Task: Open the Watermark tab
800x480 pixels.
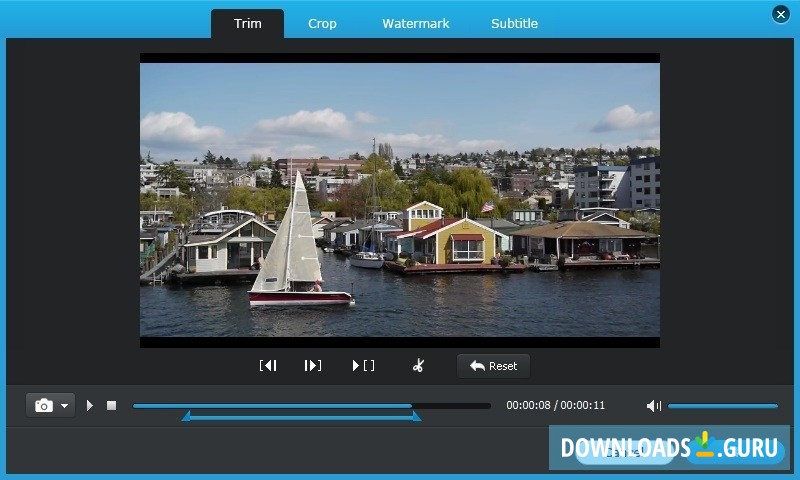Action: point(416,23)
